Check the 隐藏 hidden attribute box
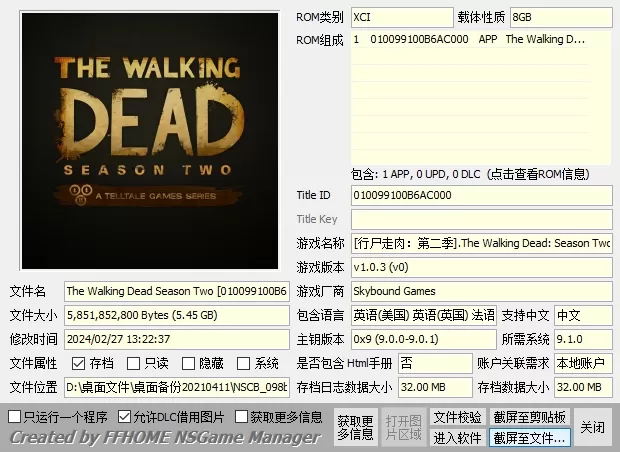 (188, 363)
